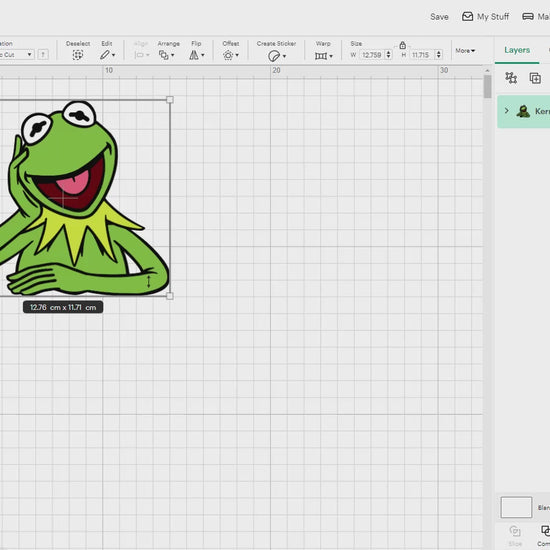
Task: Open the Warp dropdown
Action: [323, 56]
